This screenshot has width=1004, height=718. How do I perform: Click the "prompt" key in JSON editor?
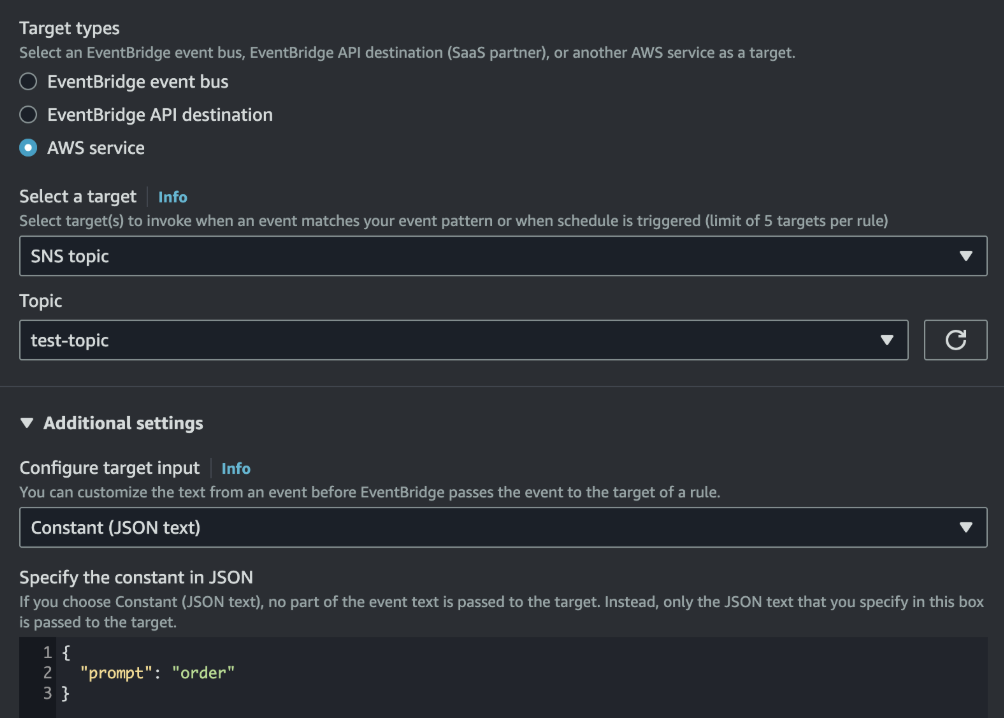click(117, 672)
